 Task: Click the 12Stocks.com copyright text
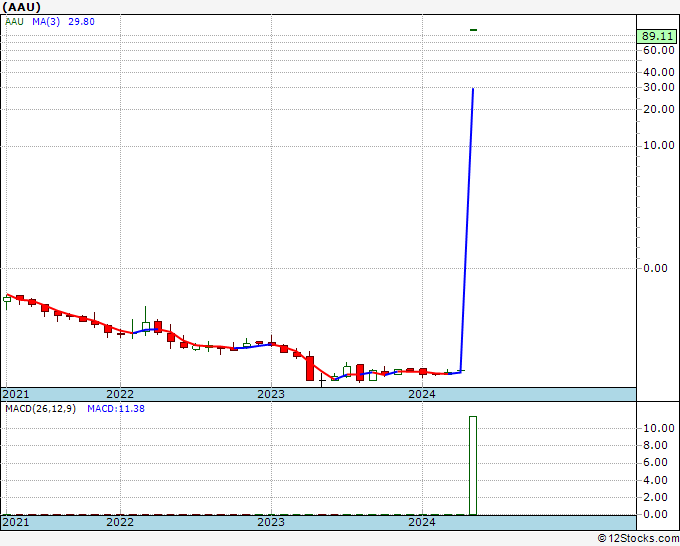coord(638,538)
